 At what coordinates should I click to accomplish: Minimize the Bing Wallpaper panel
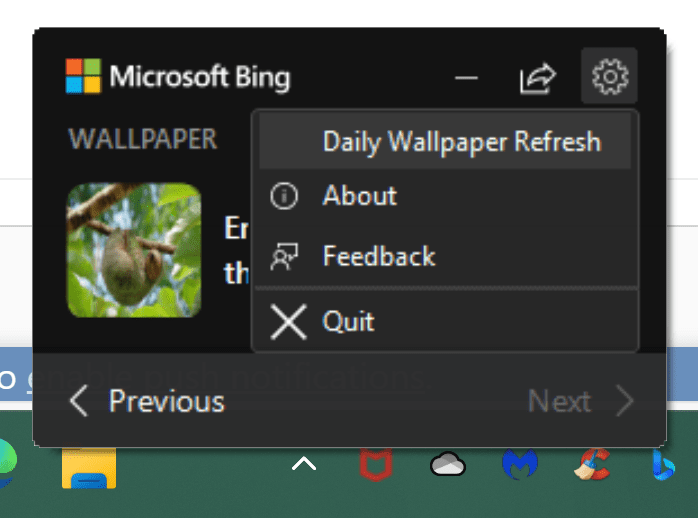click(466, 78)
